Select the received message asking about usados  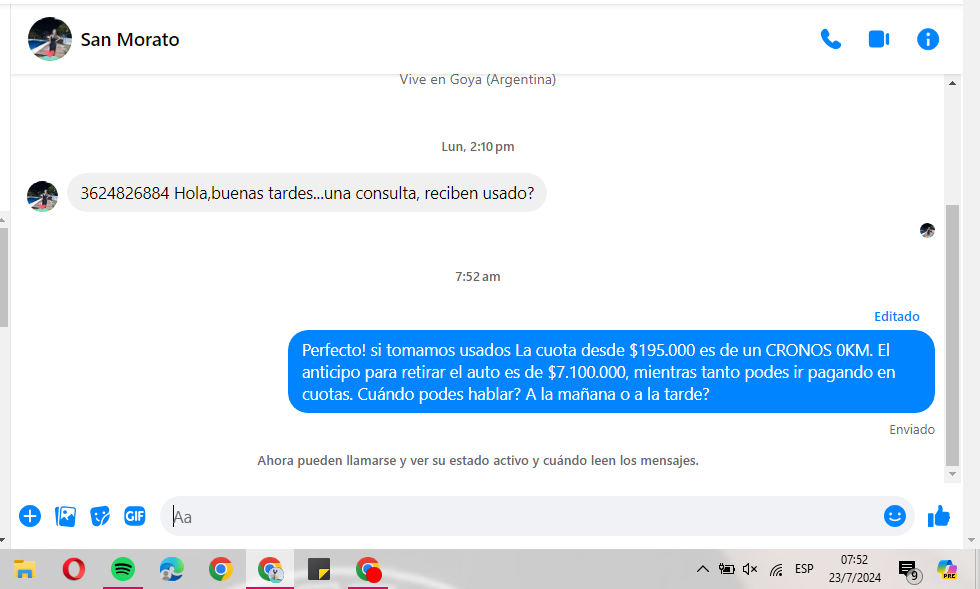[x=307, y=193]
